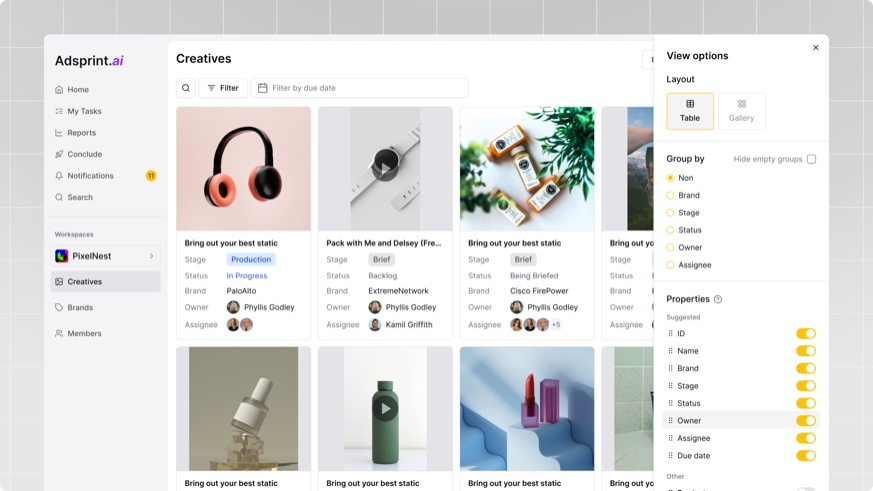Open the lipstick creative thumbnail
Image resolution: width=873 pixels, height=491 pixels.
point(527,409)
